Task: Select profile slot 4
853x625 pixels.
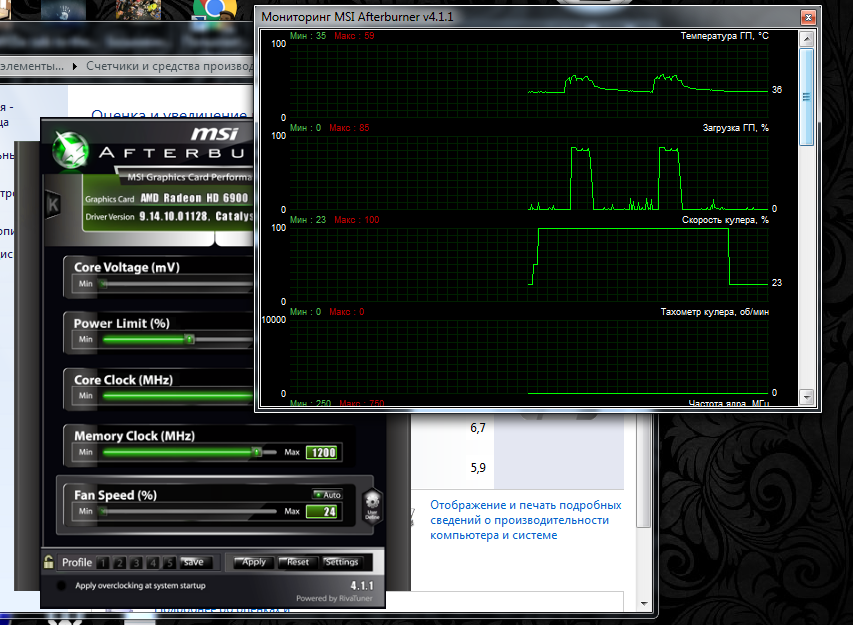Action: [x=153, y=562]
